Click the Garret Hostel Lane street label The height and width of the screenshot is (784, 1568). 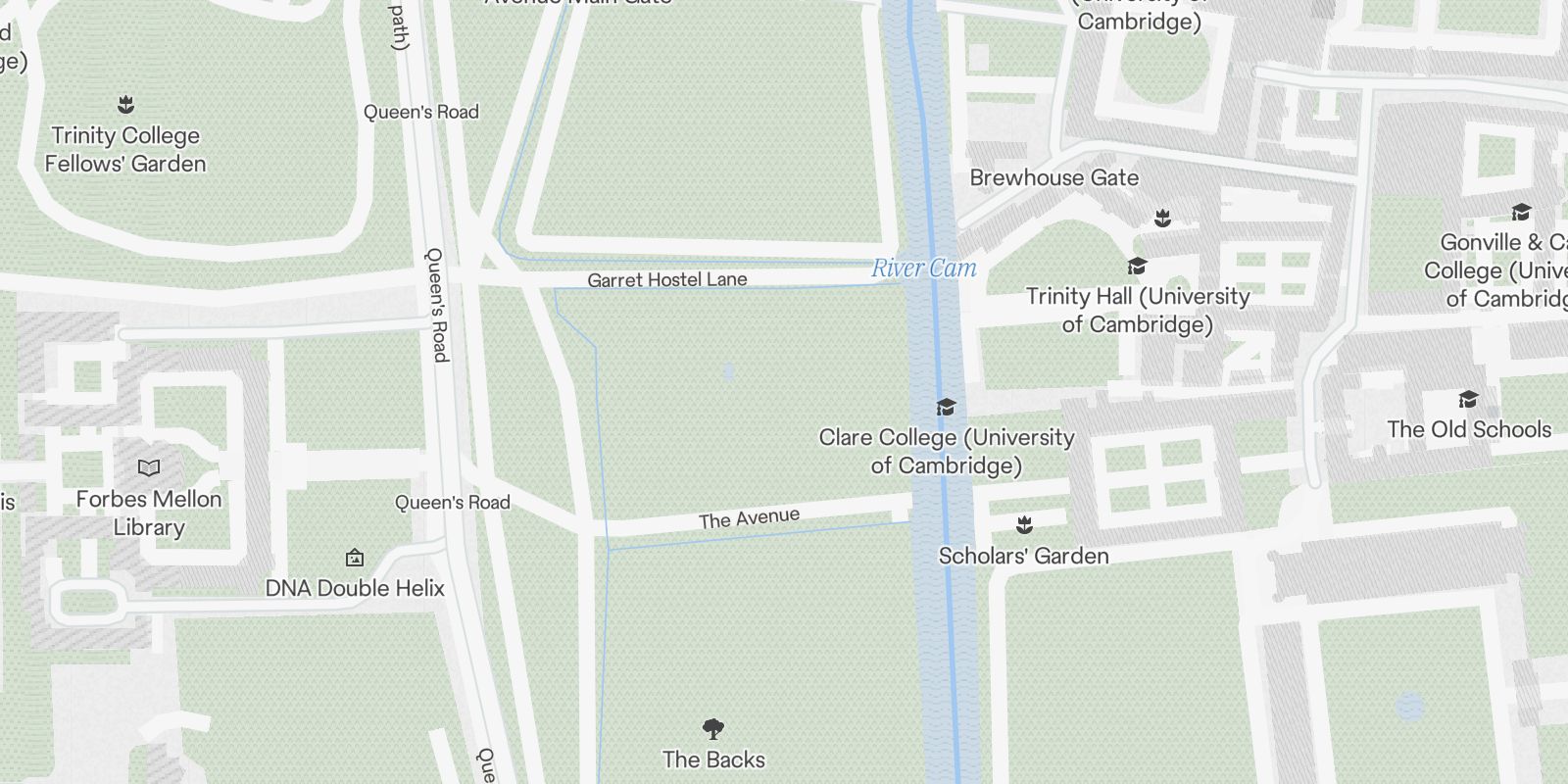coord(667,279)
